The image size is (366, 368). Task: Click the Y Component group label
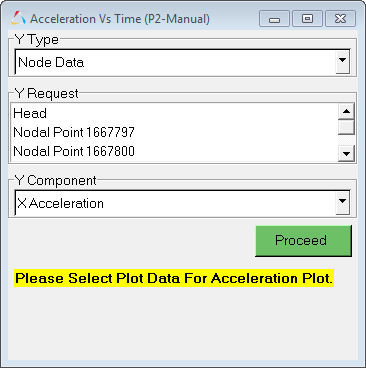click(55, 180)
